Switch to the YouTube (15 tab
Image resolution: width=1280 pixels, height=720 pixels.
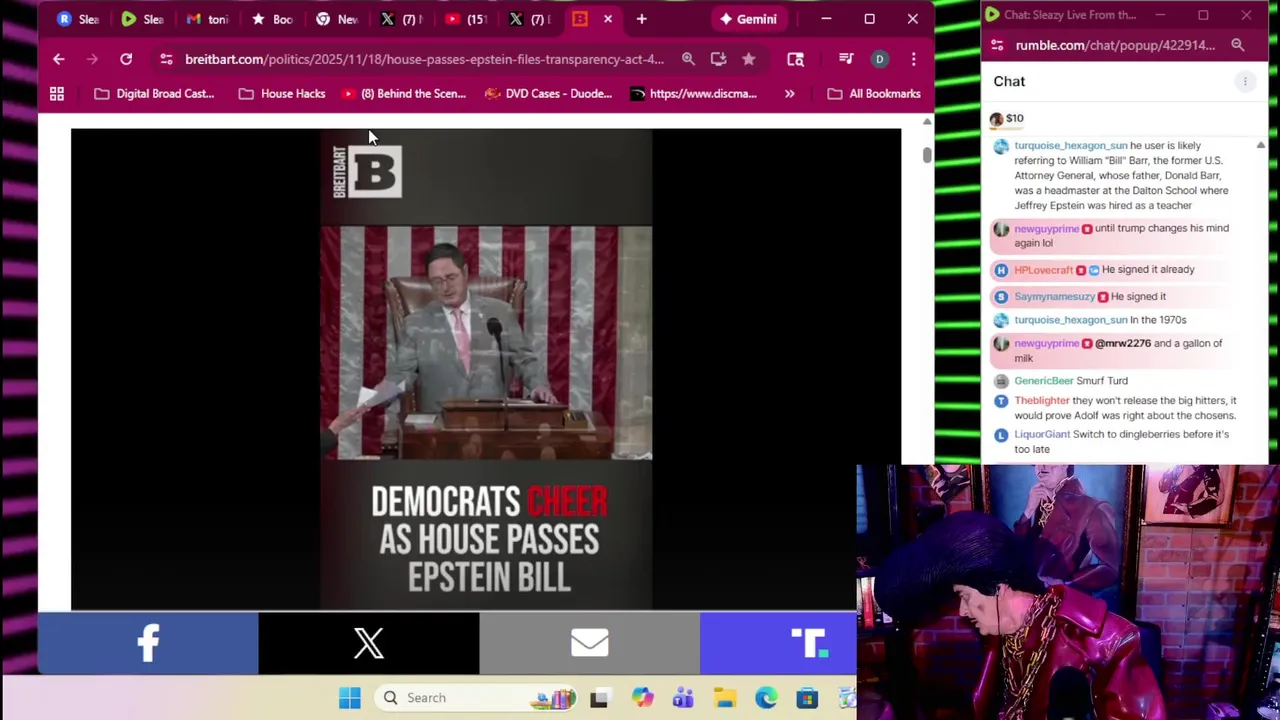pos(466,19)
